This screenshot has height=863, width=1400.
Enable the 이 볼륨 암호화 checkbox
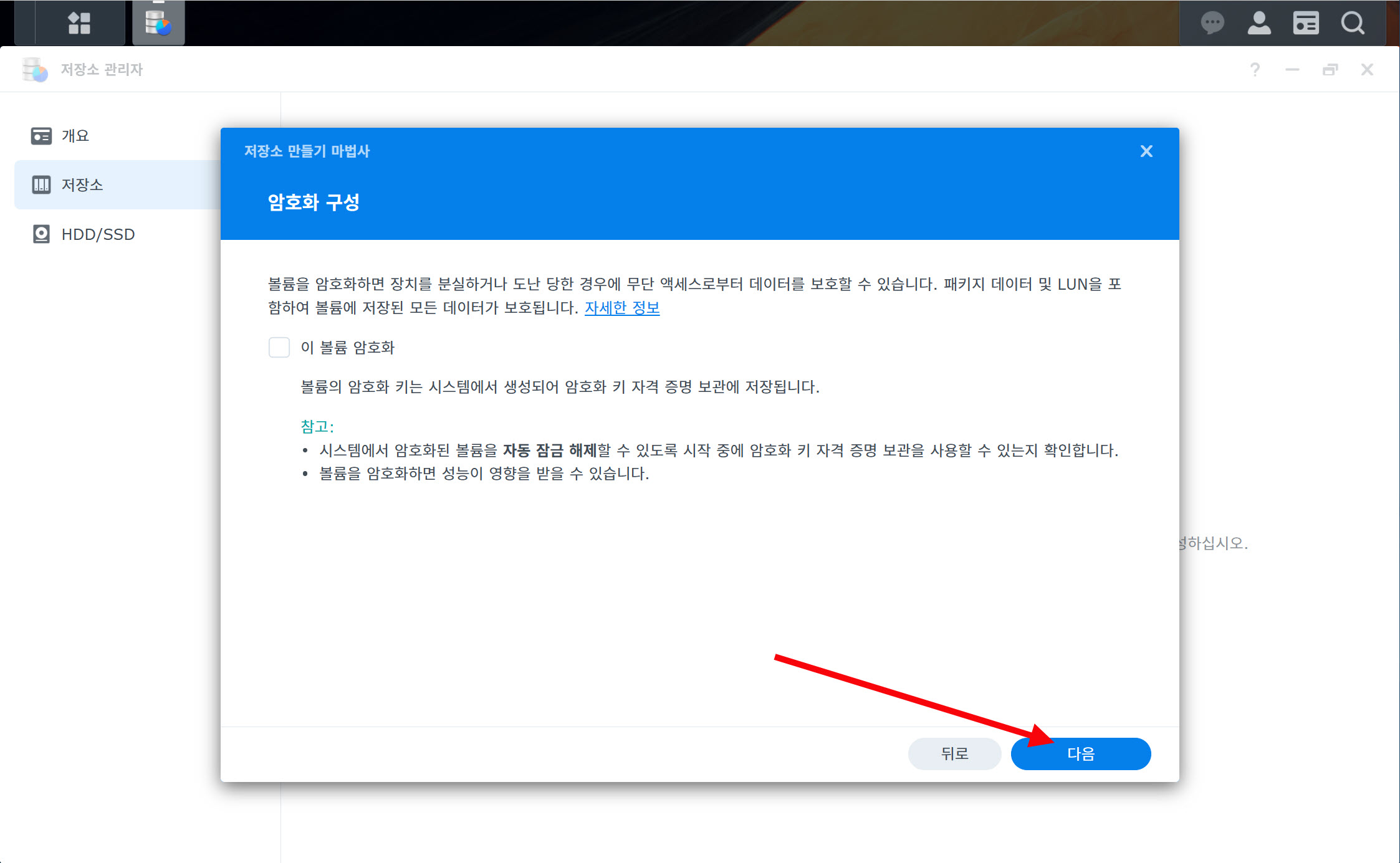279,347
